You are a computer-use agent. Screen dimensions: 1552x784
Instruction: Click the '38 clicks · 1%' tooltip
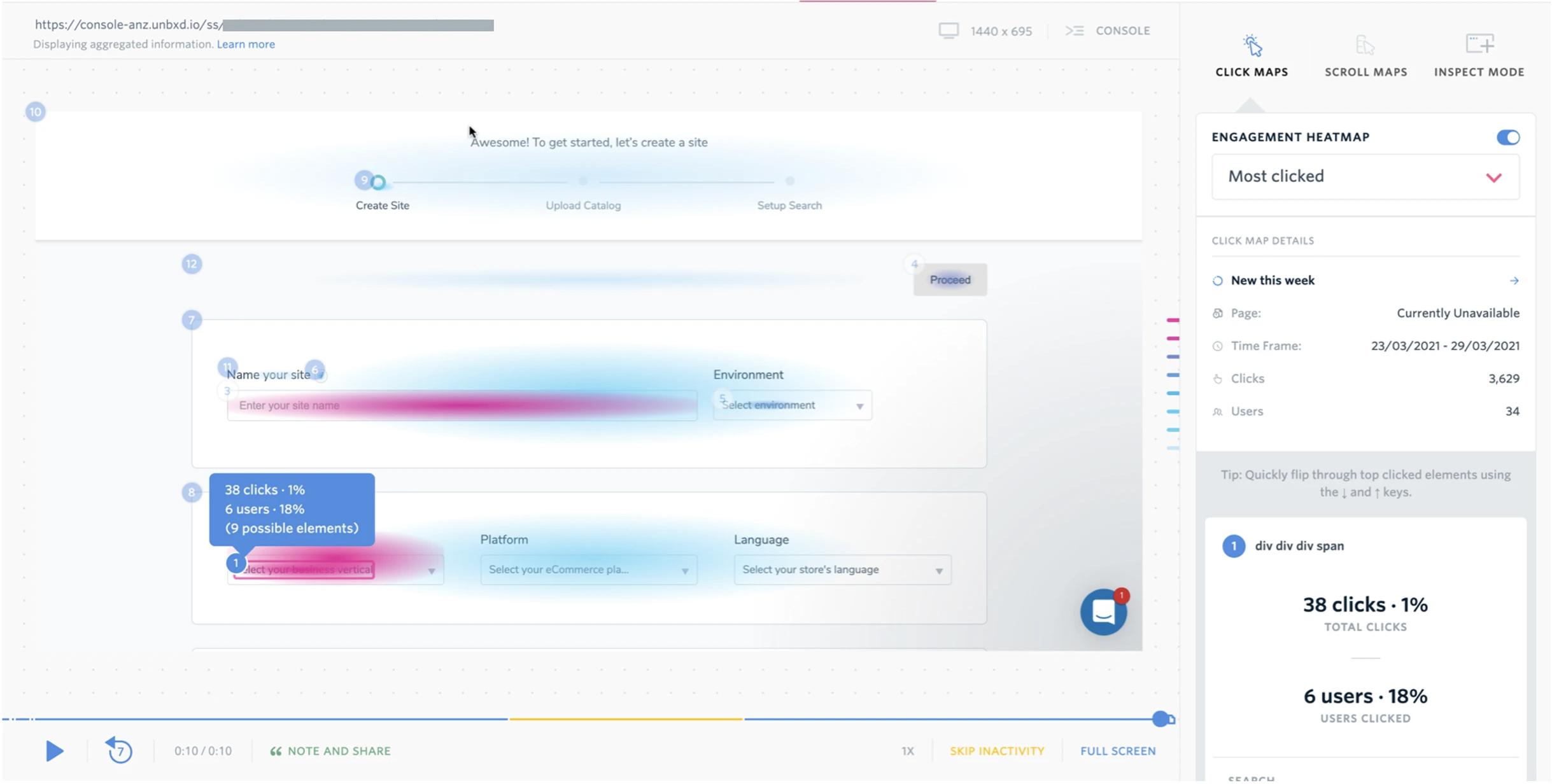click(292, 509)
